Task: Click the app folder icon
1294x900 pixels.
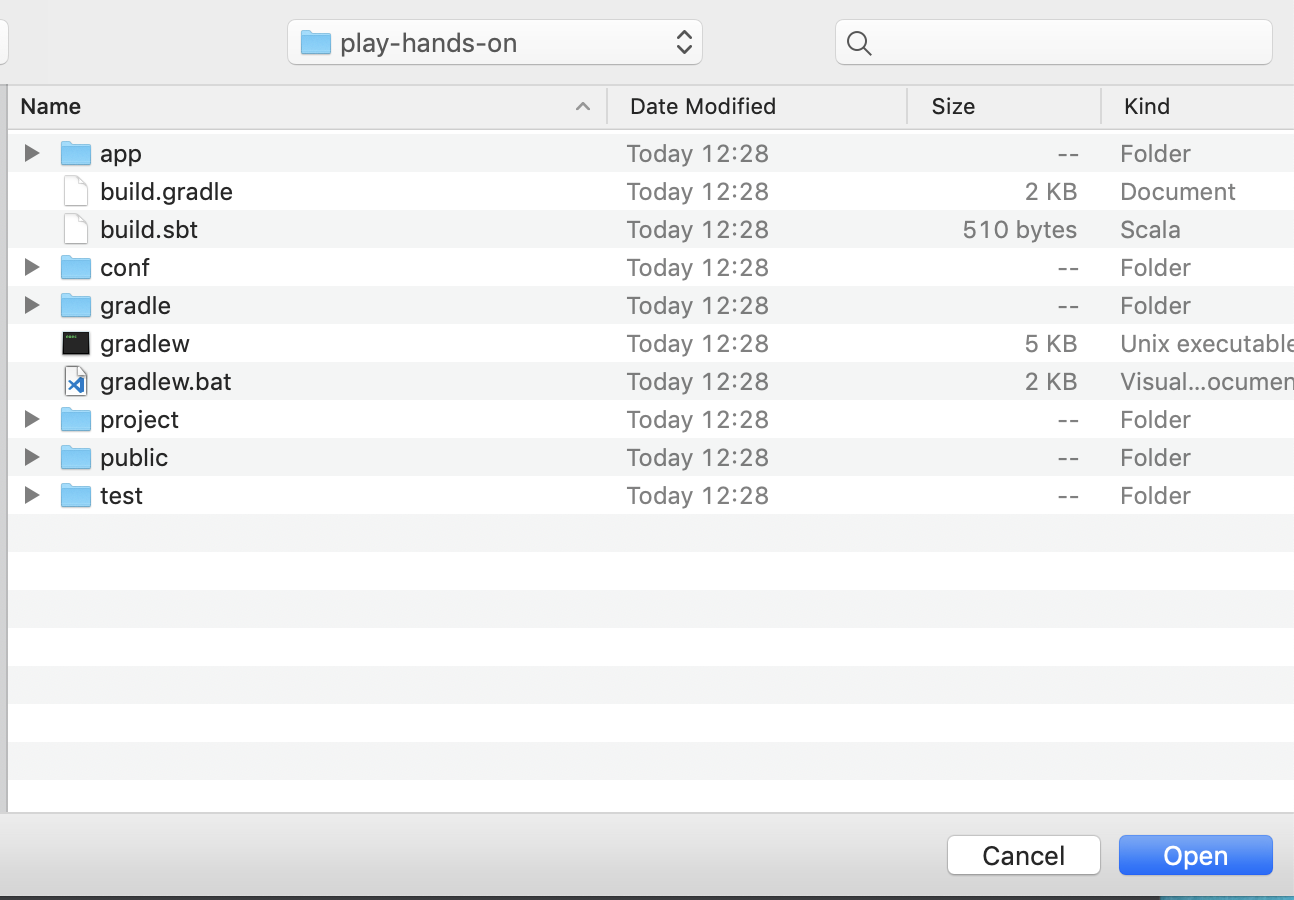Action: coord(76,154)
